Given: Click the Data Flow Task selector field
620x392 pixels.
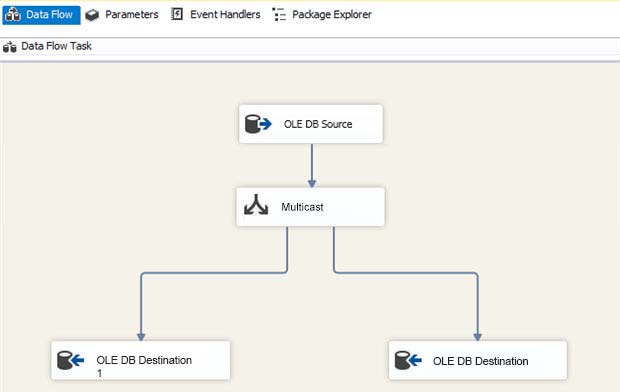Looking at the screenshot, I should tap(310, 46).
